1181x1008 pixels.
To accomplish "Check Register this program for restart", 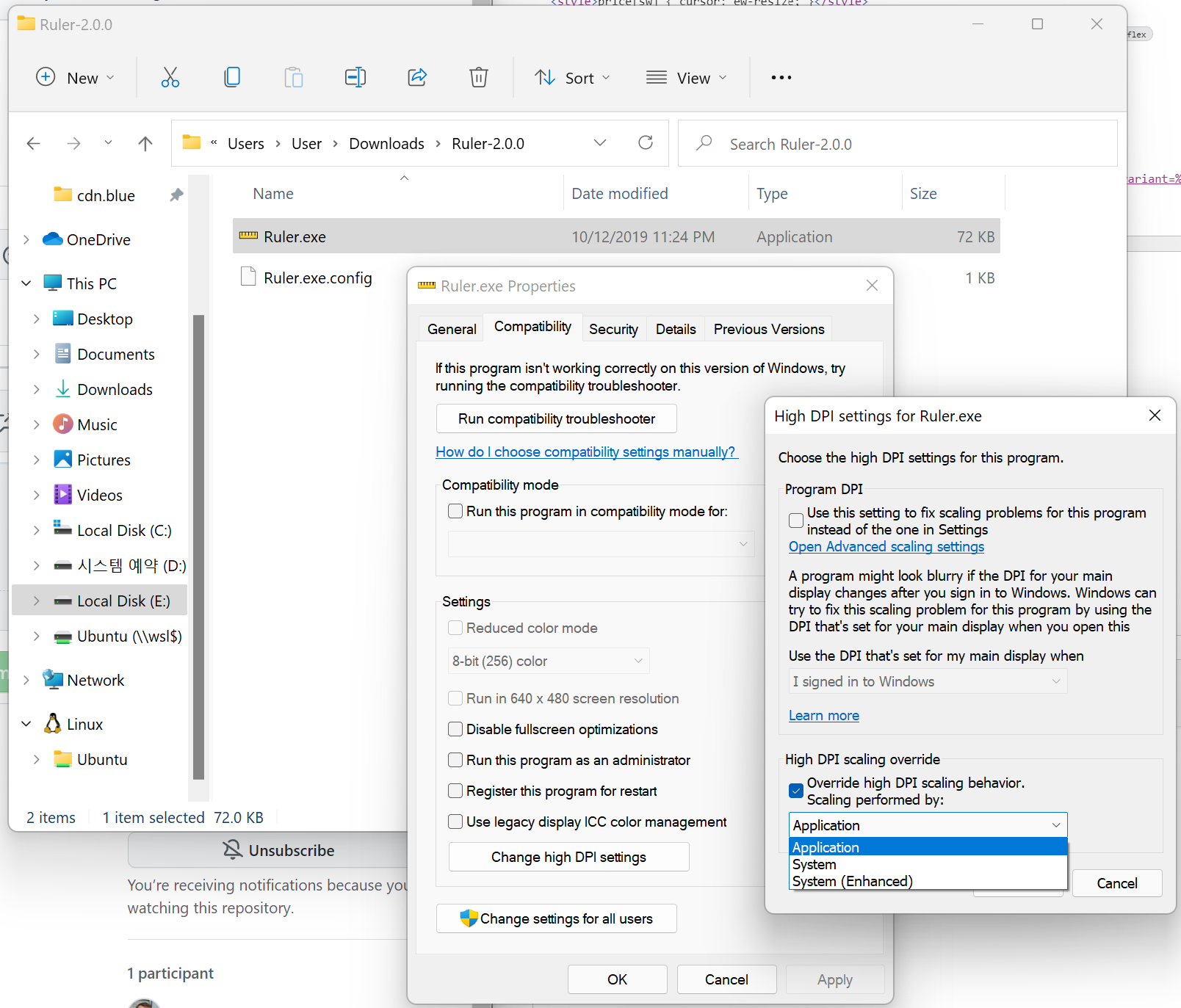I will click(455, 791).
